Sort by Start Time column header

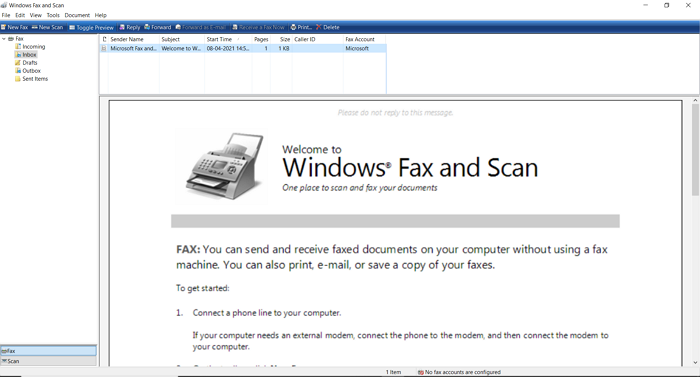[228, 39]
